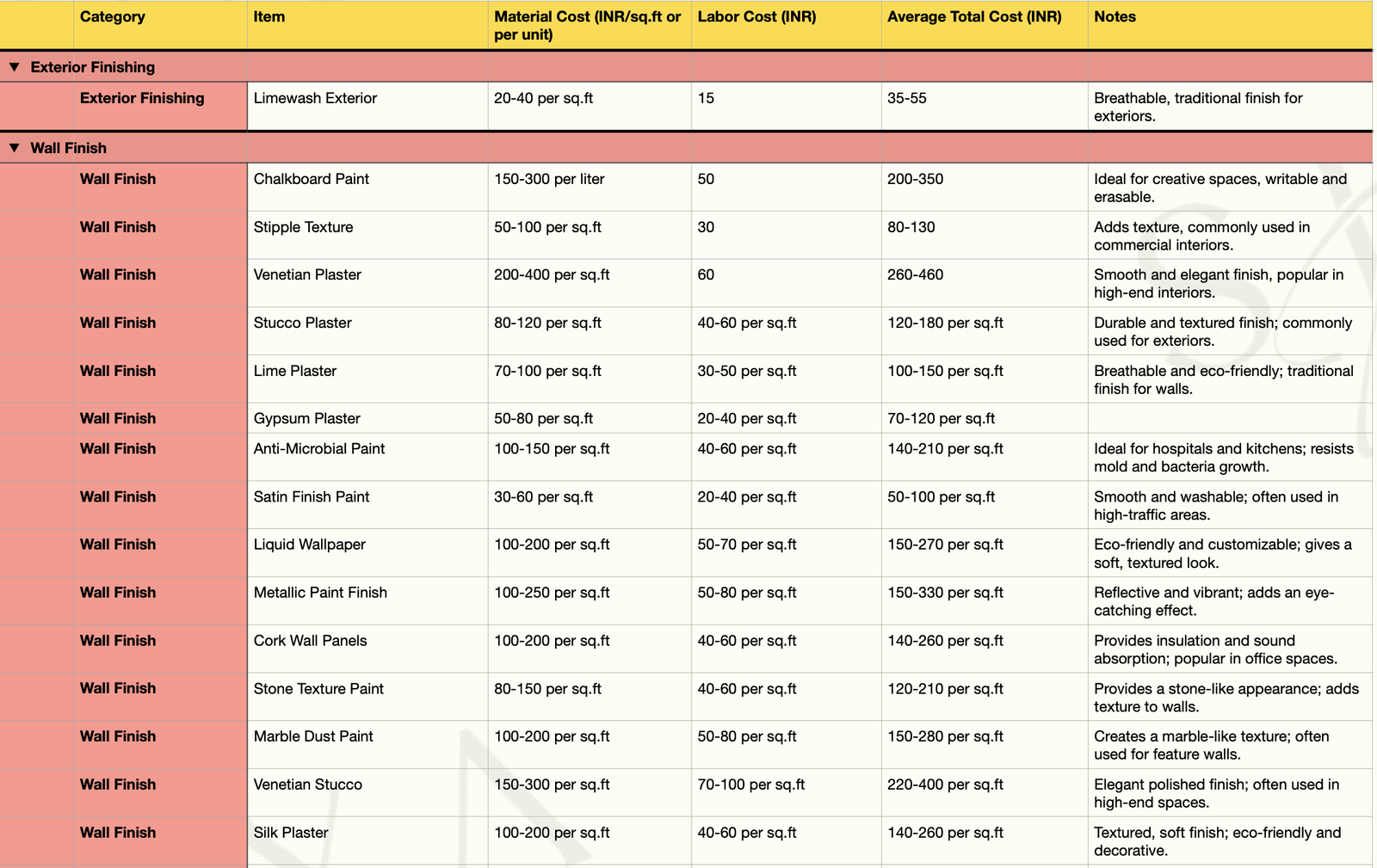Click the 35-55 average total cost cell
Screen dimensions: 1377x868
[907, 99]
